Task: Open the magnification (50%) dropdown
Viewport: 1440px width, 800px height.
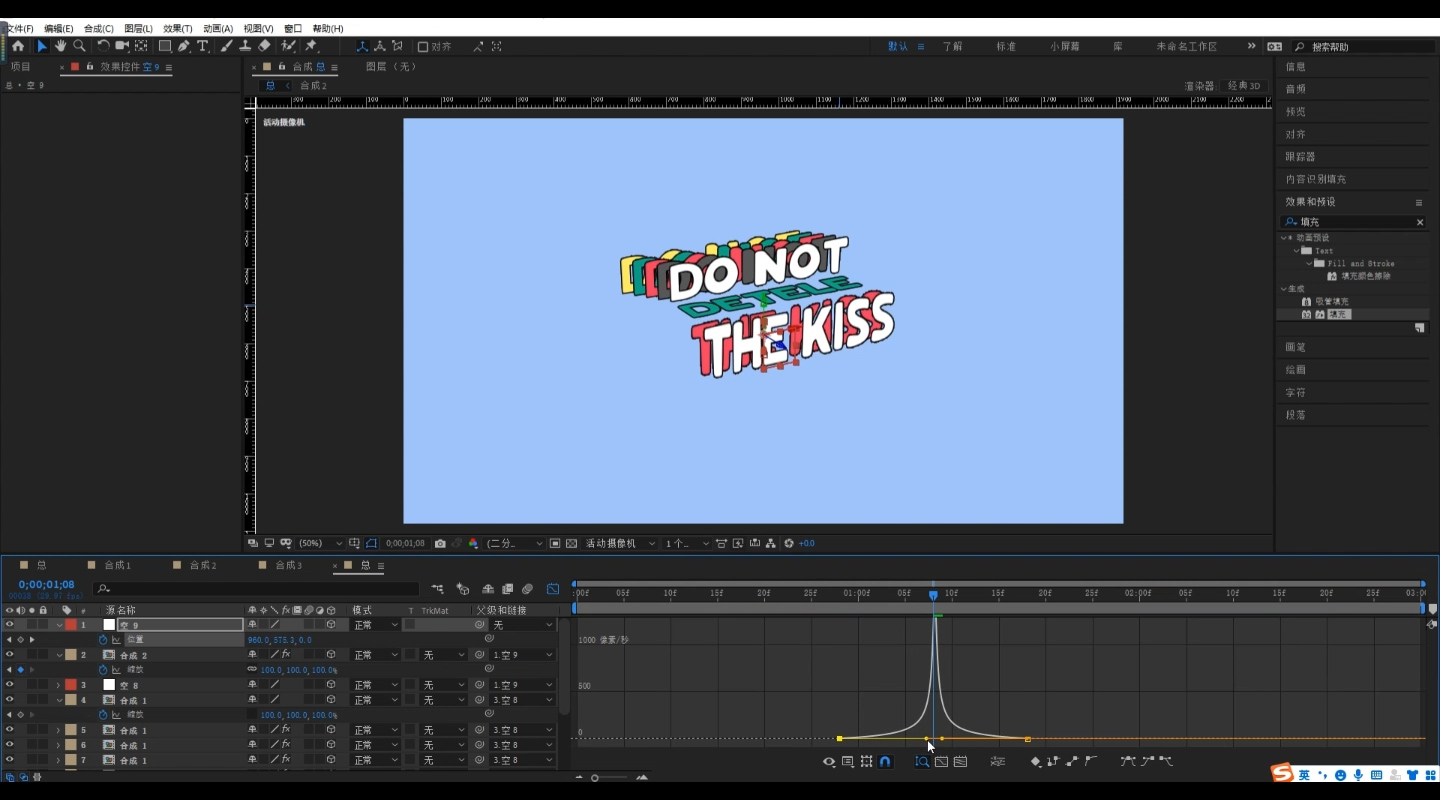Action: click(x=320, y=543)
